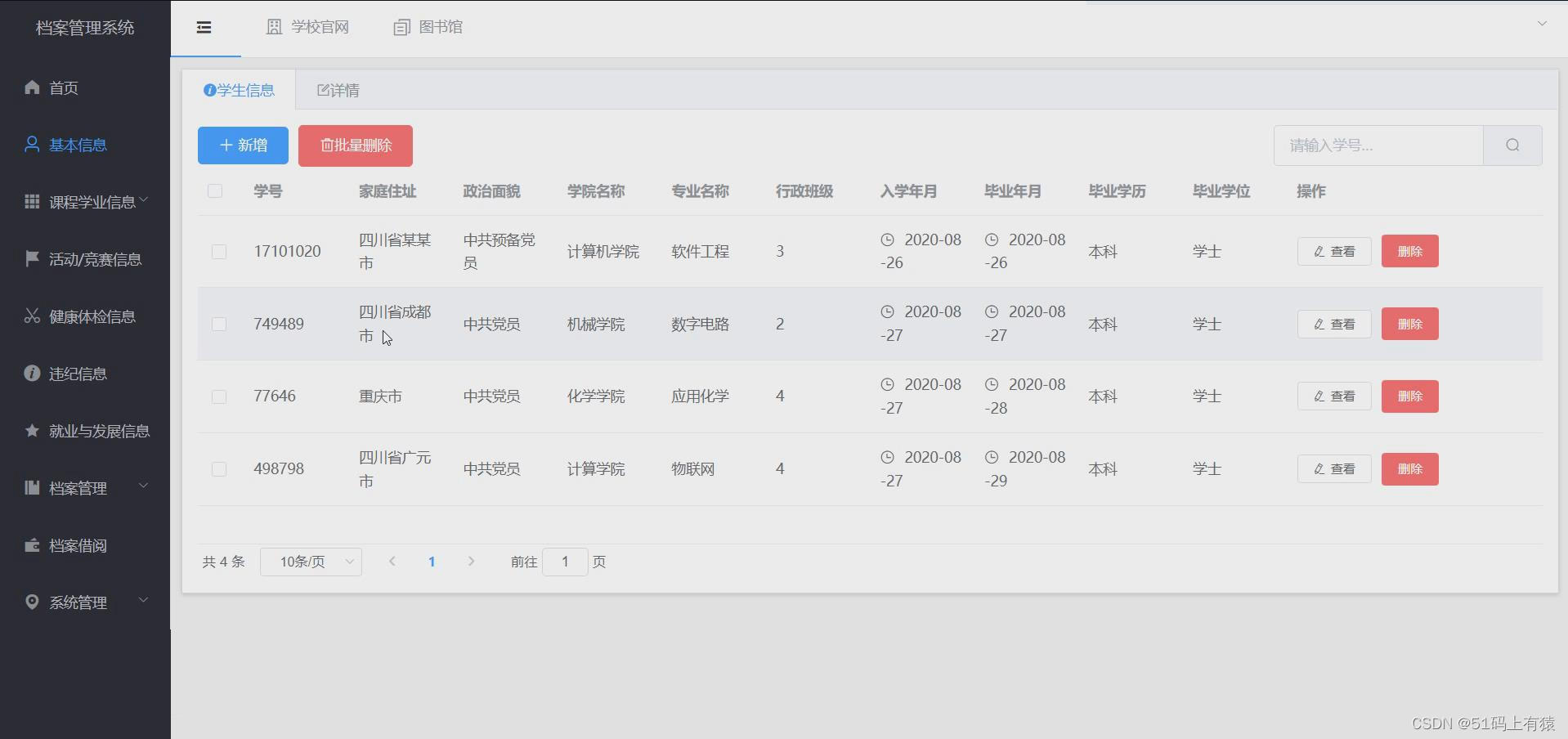1568x739 pixels.
Task: Go to next page arrow in pagination
Action: (471, 562)
